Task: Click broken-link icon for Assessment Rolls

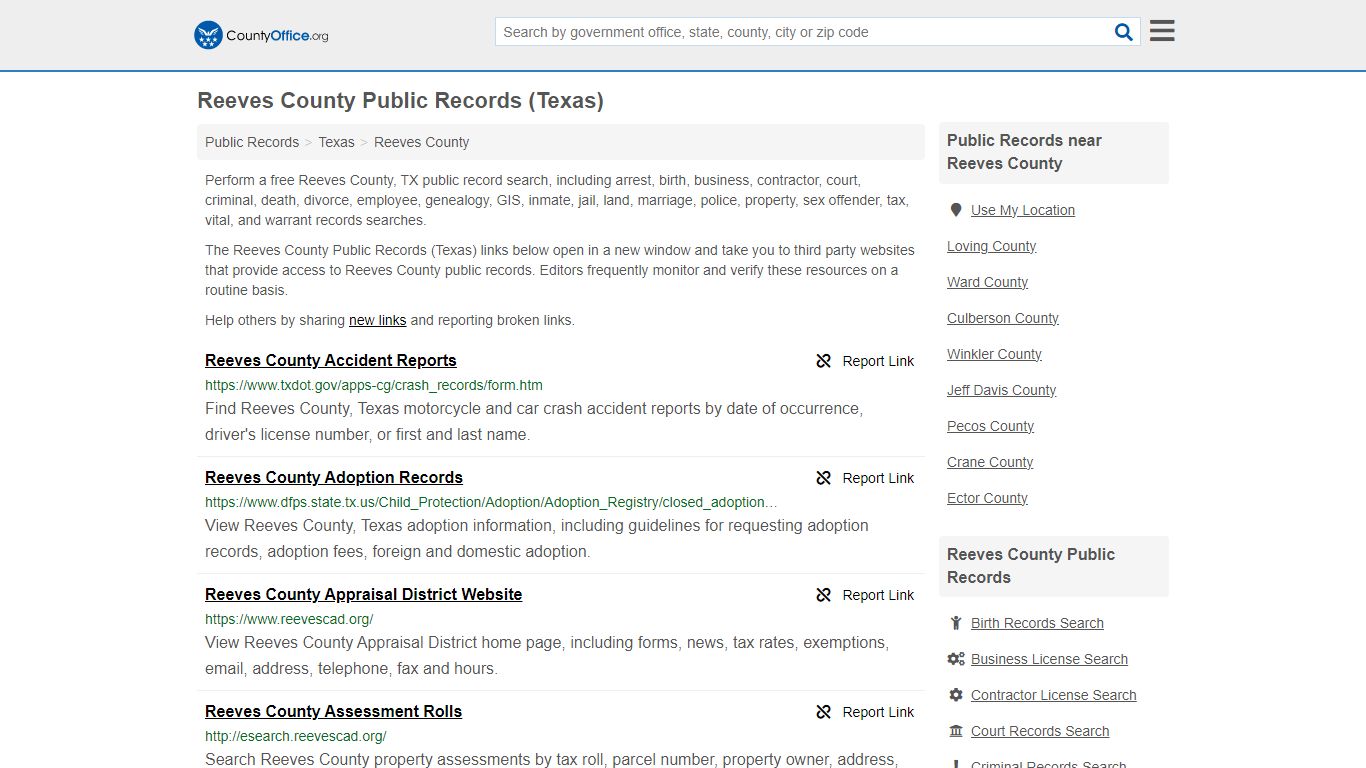Action: [824, 712]
